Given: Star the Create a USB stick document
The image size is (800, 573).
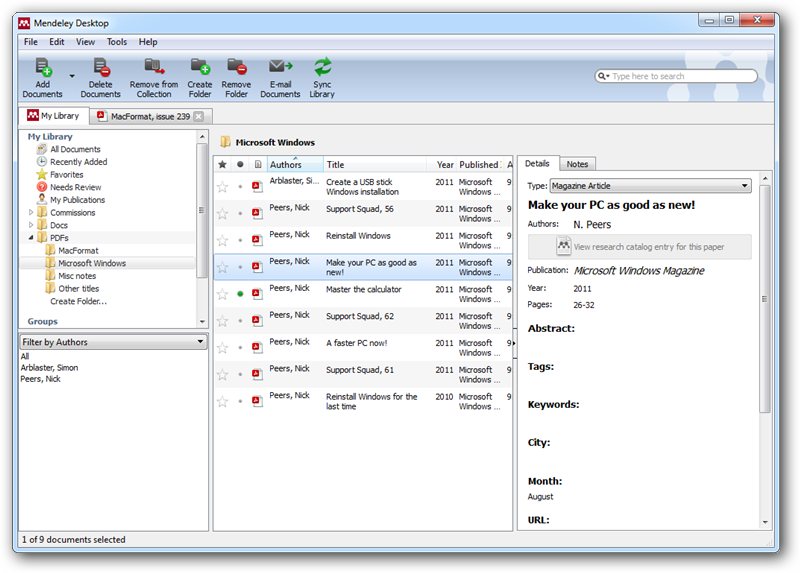Looking at the screenshot, I should pyautogui.click(x=222, y=187).
